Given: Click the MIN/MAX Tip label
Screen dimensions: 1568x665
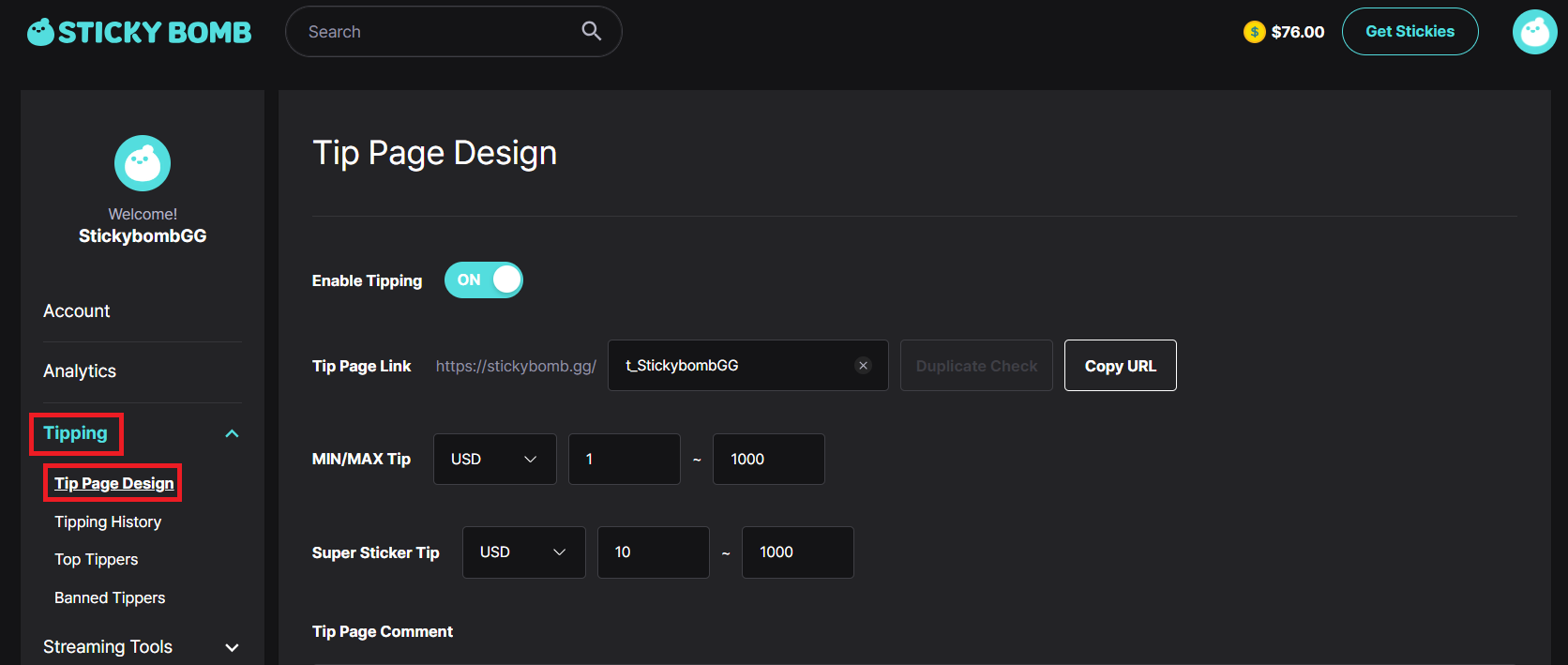Looking at the screenshot, I should [x=361, y=459].
